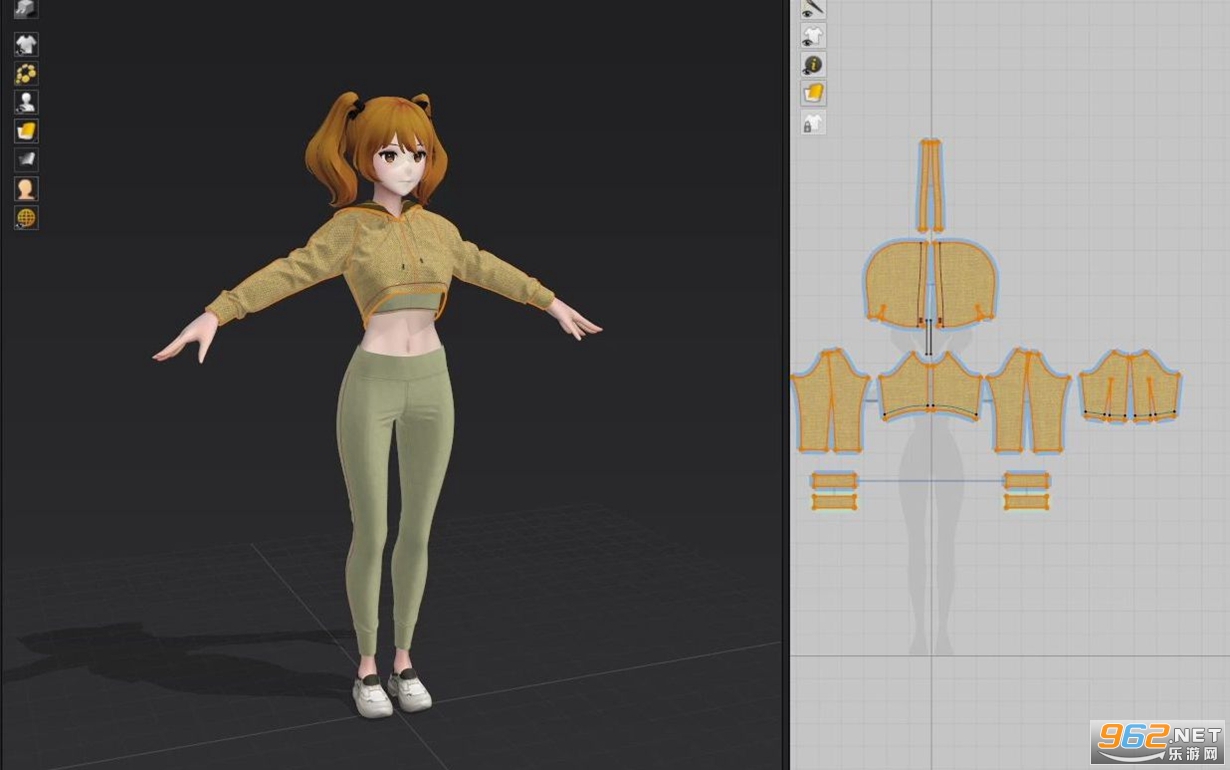
Task: Toggle seamline visibility in 2D window
Action: click(813, 8)
